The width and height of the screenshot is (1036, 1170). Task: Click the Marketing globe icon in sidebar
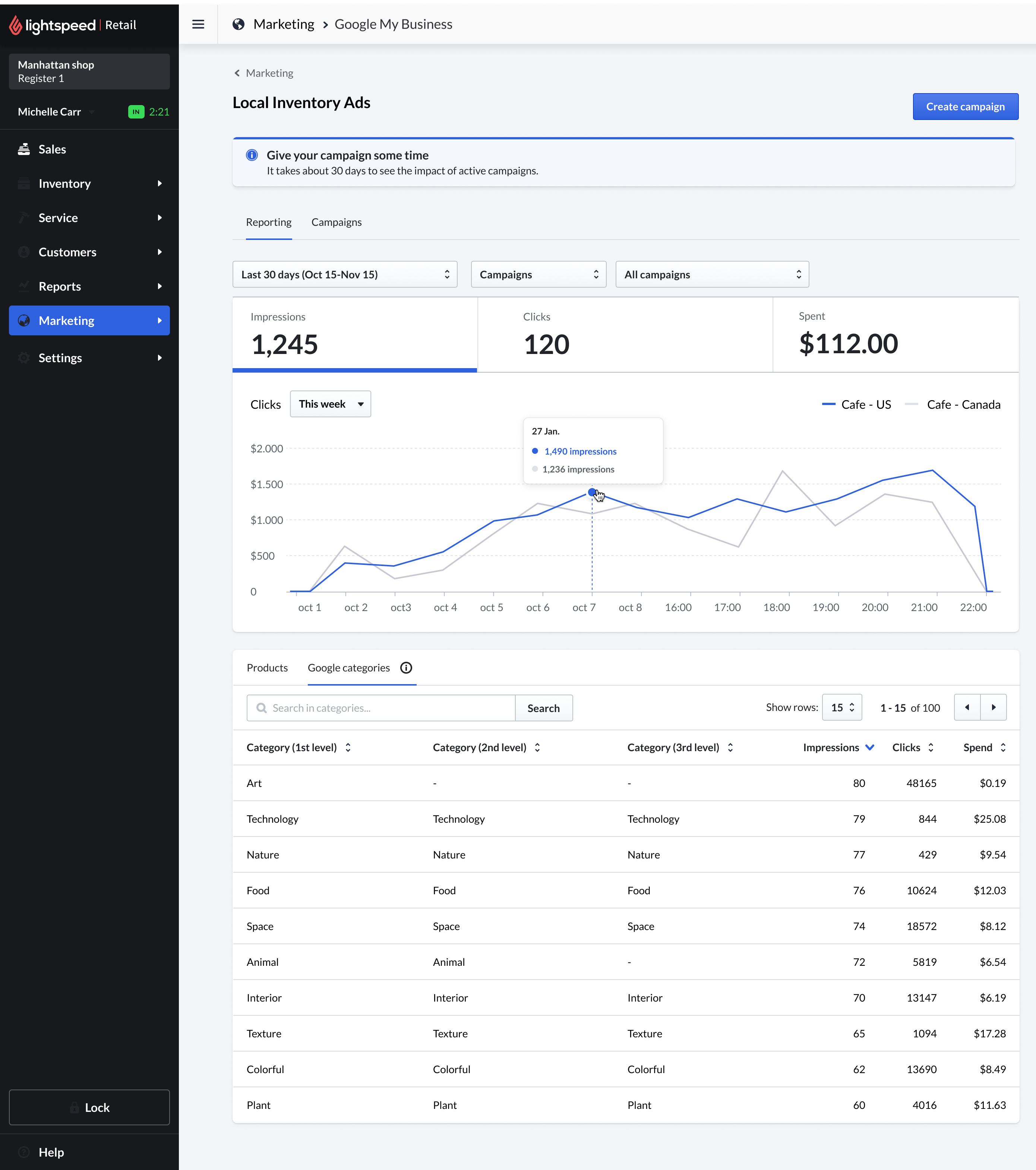(23, 320)
